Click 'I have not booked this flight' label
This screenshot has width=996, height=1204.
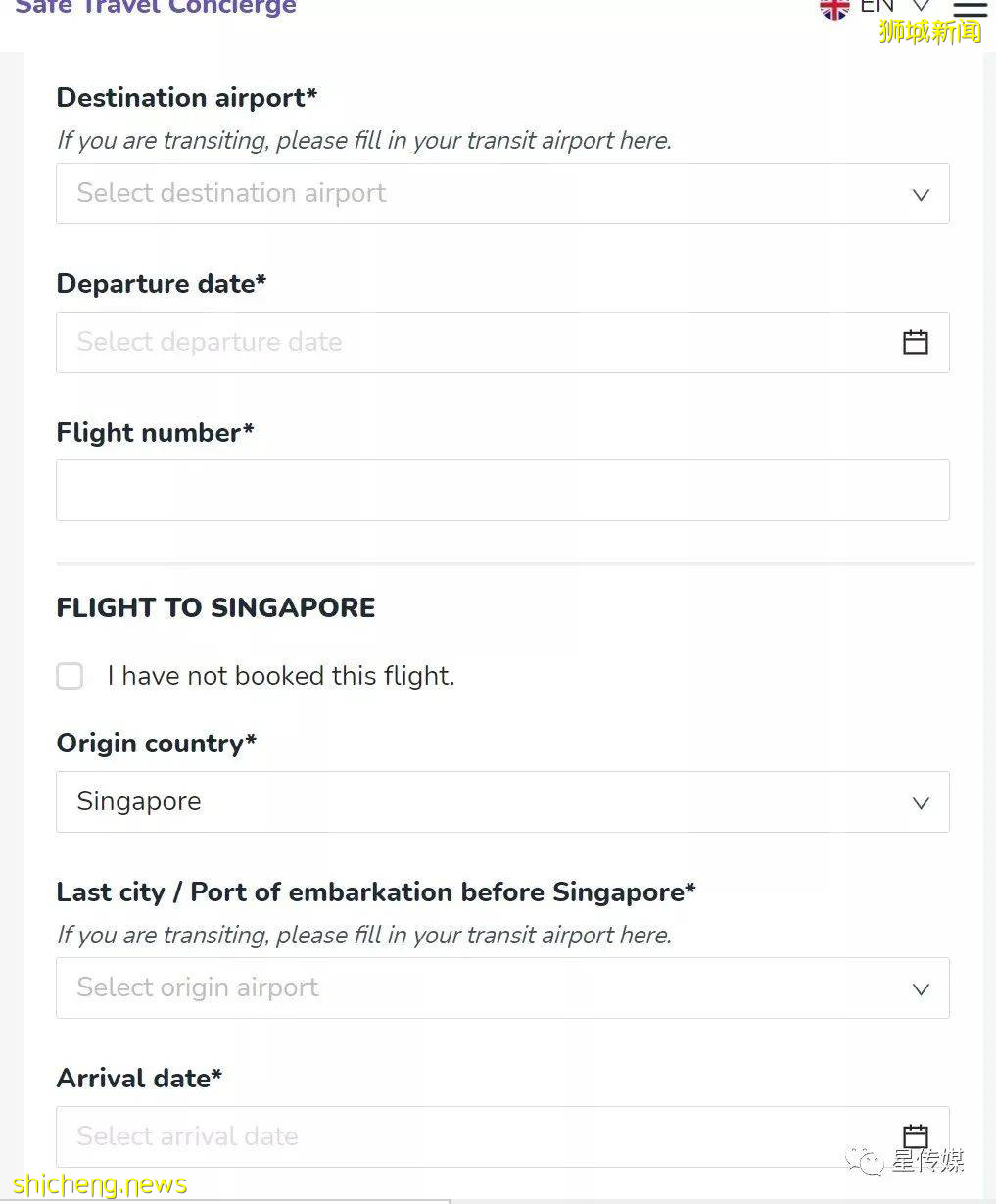[281, 676]
